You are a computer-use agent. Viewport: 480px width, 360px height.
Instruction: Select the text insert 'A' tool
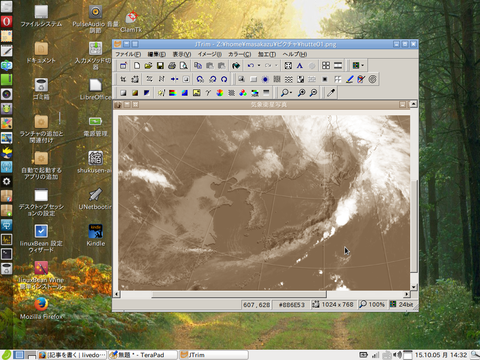300,66
